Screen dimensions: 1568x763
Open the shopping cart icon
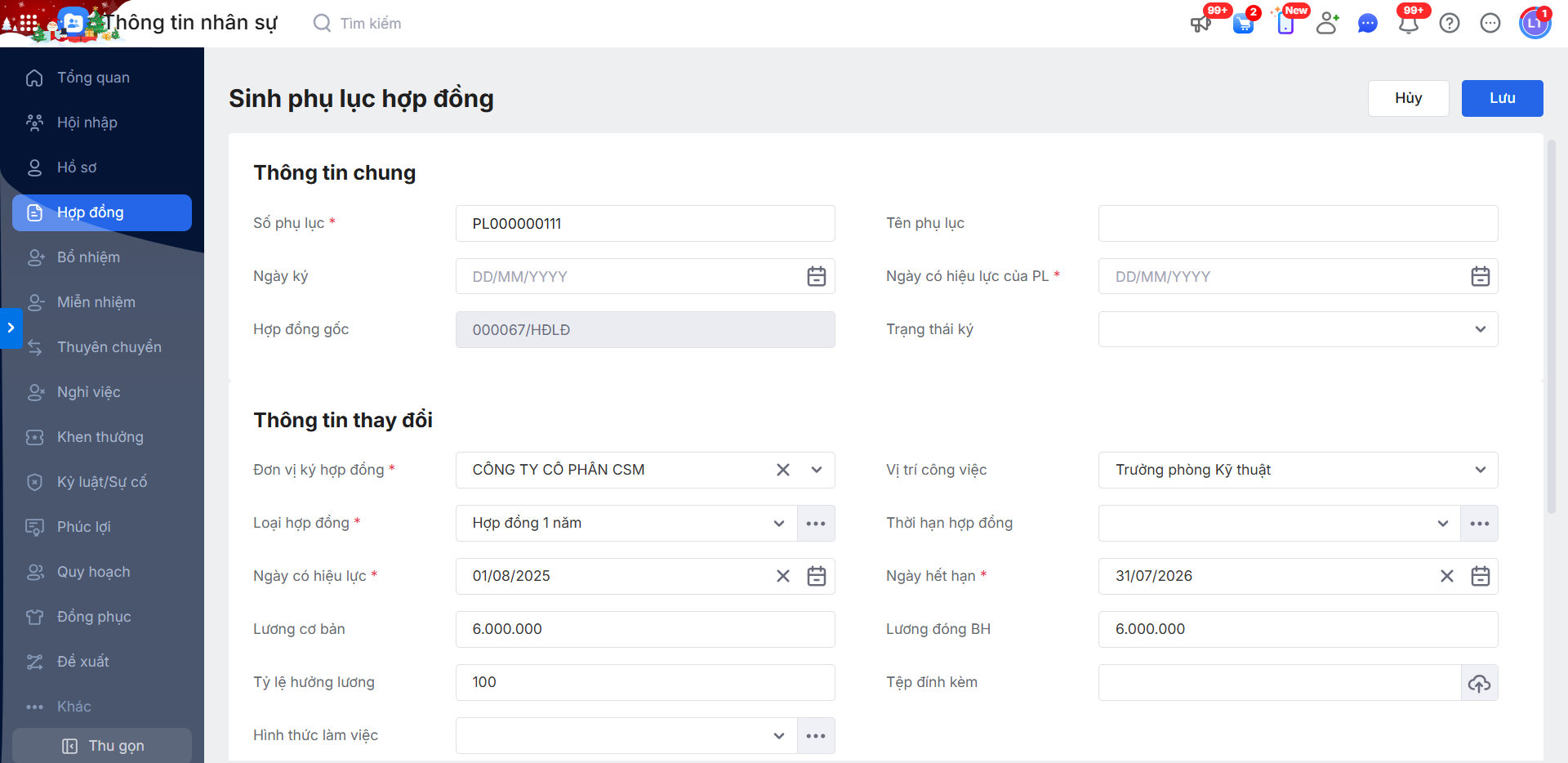pyautogui.click(x=1243, y=24)
